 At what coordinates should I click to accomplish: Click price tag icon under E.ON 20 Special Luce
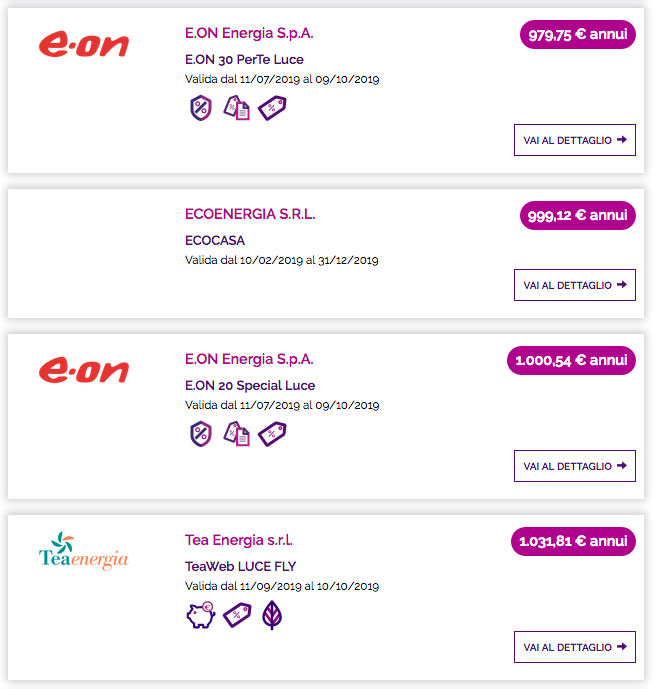click(x=272, y=434)
